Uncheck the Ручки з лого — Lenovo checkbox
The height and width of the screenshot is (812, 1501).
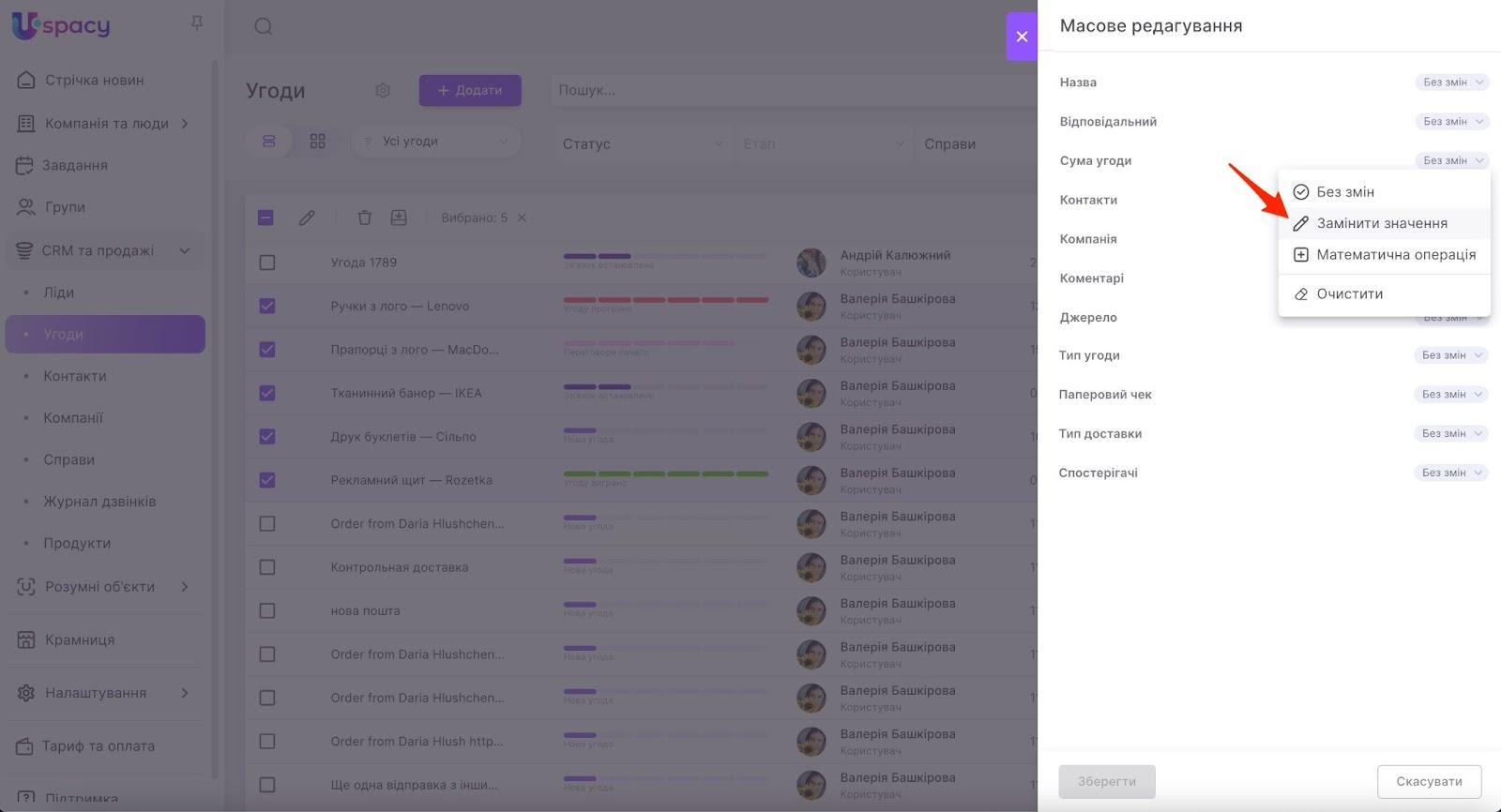coord(267,306)
